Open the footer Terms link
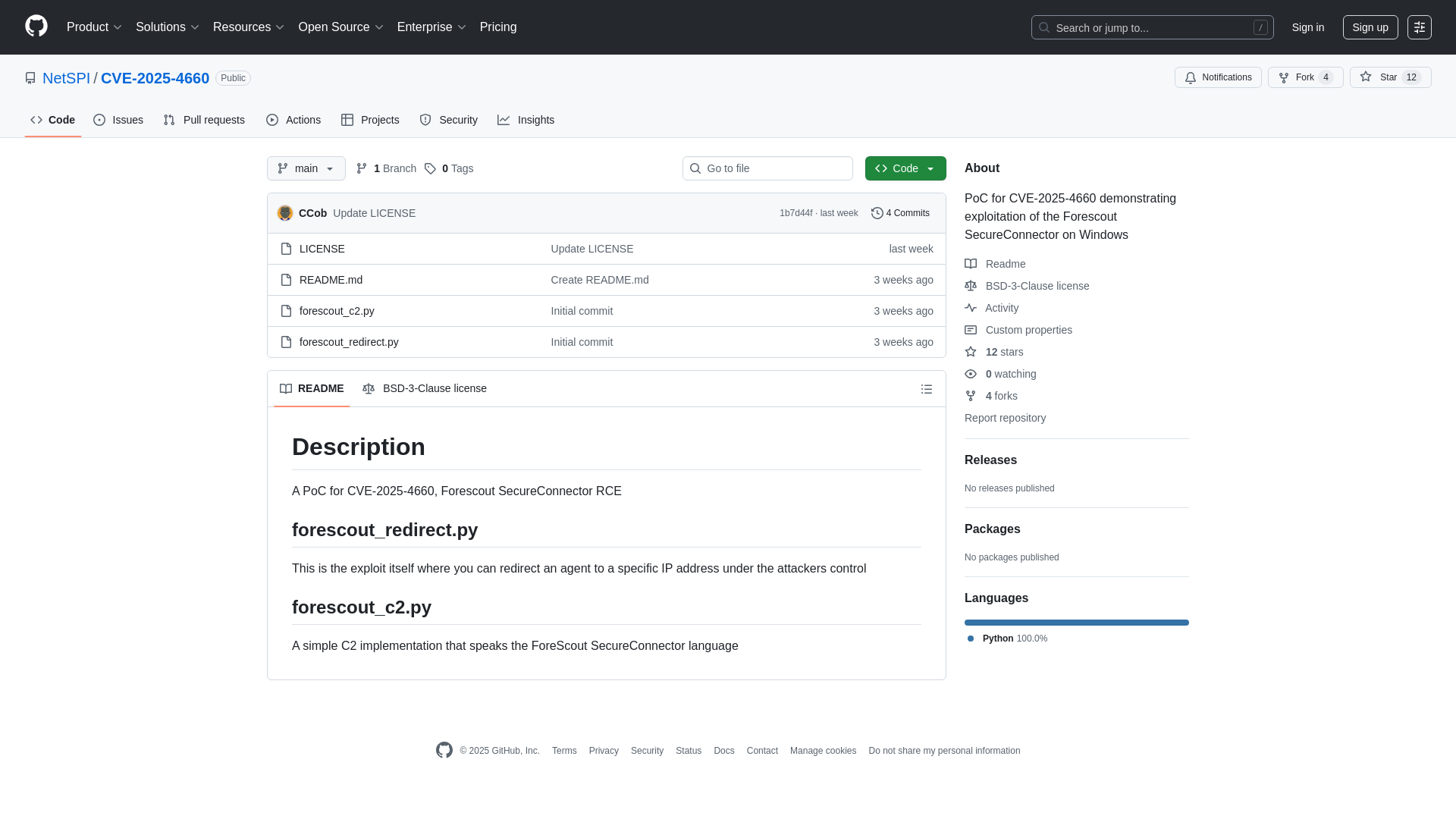 click(x=564, y=751)
